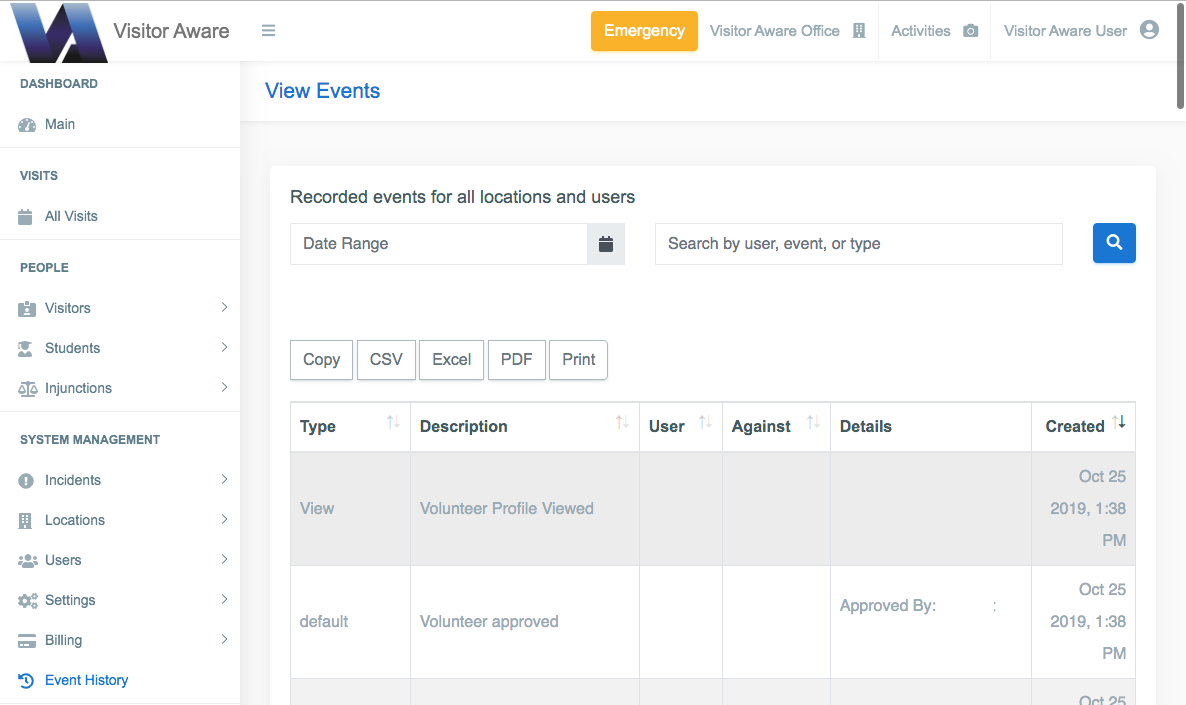Viewport: 1186px width, 705px height.
Task: Click the View Events page heading
Action: pos(322,91)
